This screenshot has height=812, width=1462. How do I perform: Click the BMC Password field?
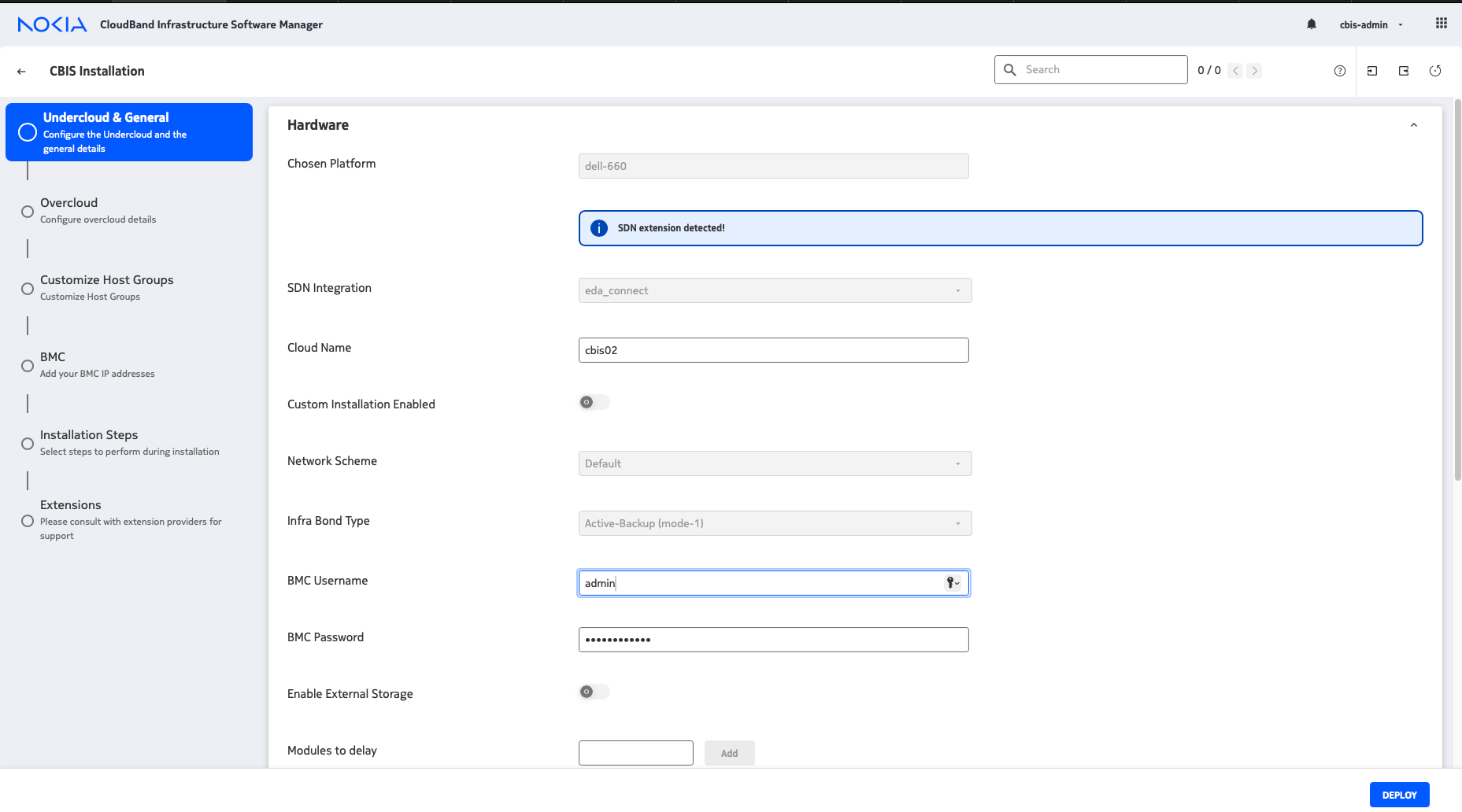tap(774, 640)
